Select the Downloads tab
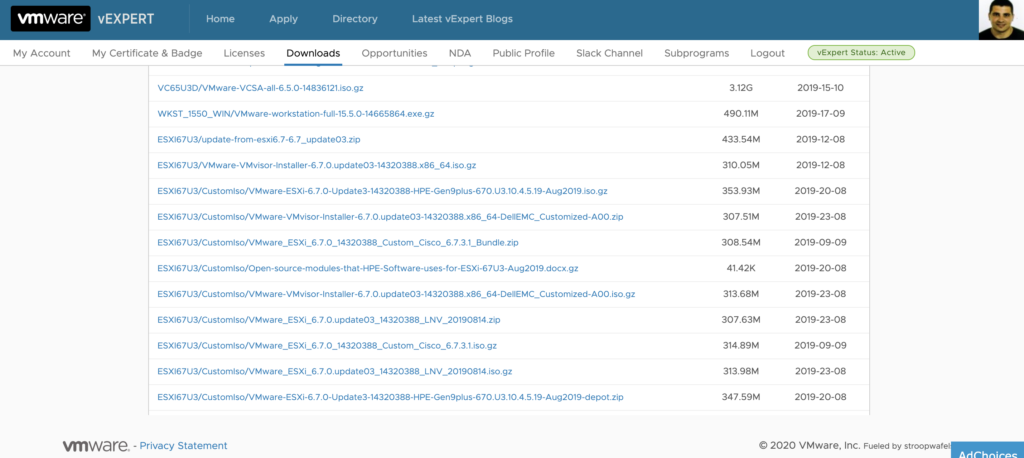 (313, 53)
